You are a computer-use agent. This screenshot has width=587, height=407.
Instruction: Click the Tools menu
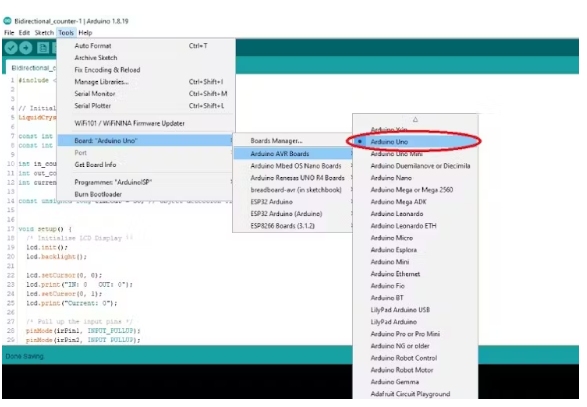click(x=66, y=33)
